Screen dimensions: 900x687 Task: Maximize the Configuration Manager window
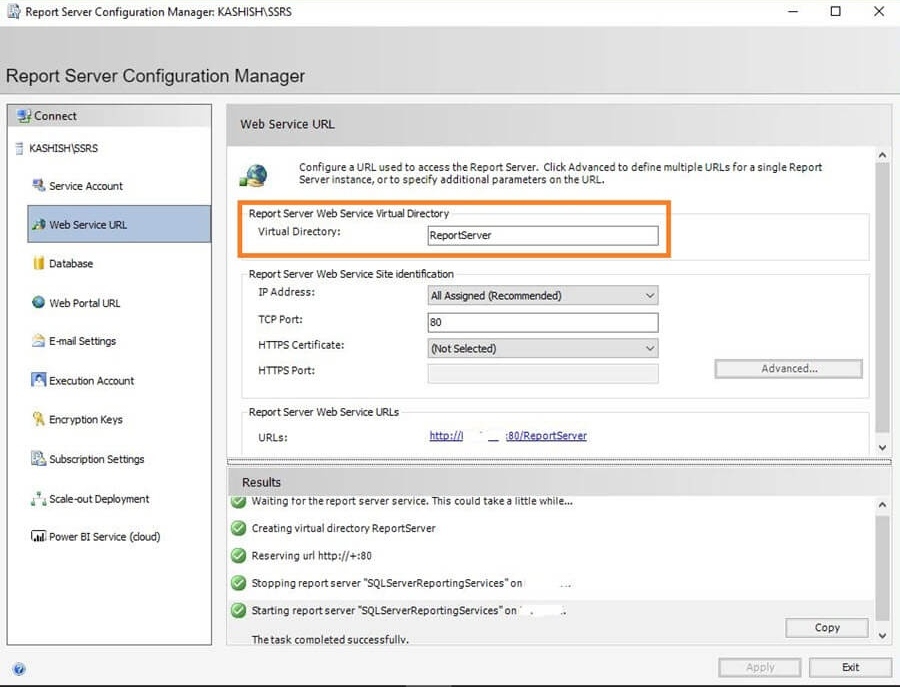[x=836, y=11]
